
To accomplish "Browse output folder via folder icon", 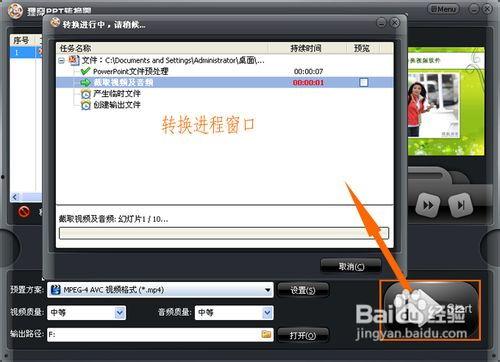I will pos(266,334).
